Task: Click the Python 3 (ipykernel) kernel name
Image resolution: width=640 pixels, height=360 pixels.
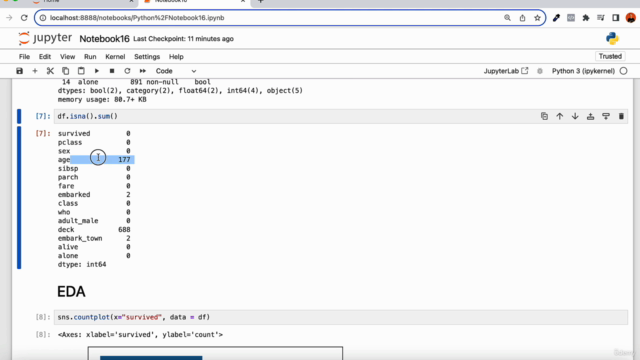Action: [583, 71]
